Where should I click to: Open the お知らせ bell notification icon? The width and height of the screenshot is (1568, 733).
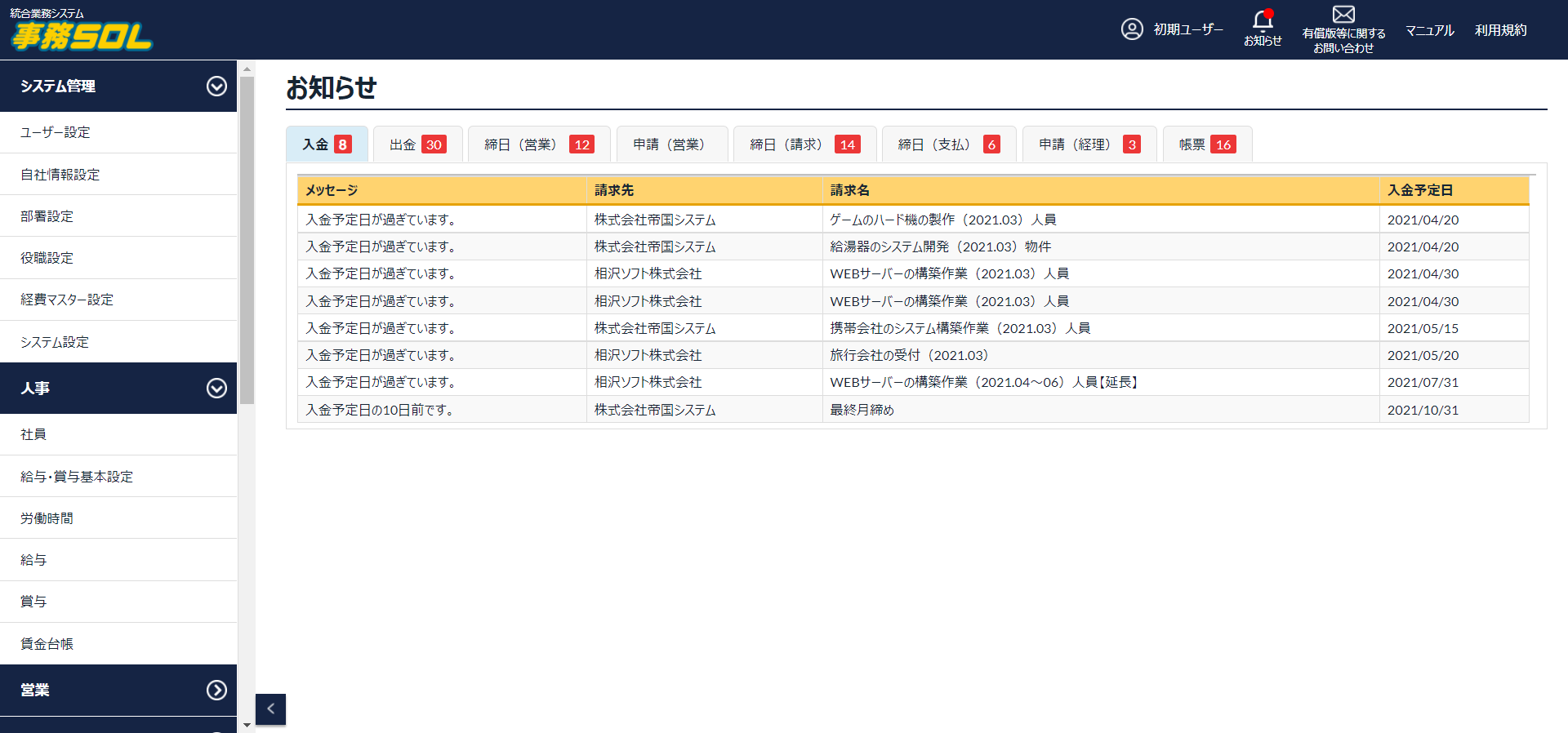[x=1262, y=20]
